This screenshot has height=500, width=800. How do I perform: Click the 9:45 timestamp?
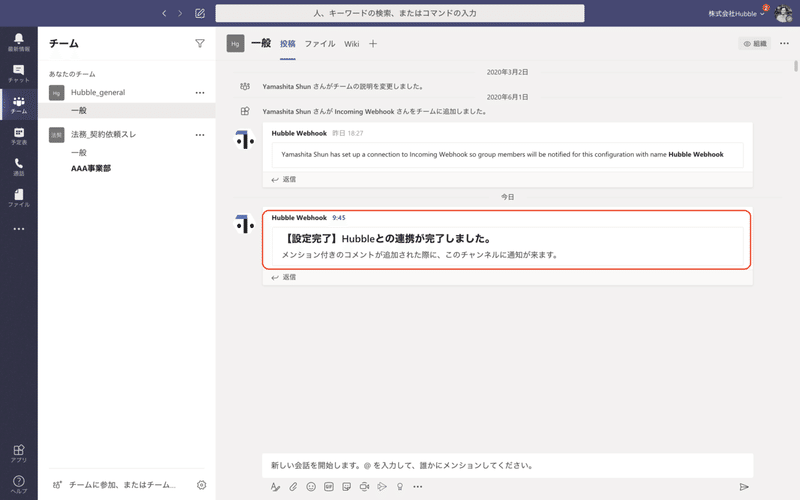pos(339,218)
